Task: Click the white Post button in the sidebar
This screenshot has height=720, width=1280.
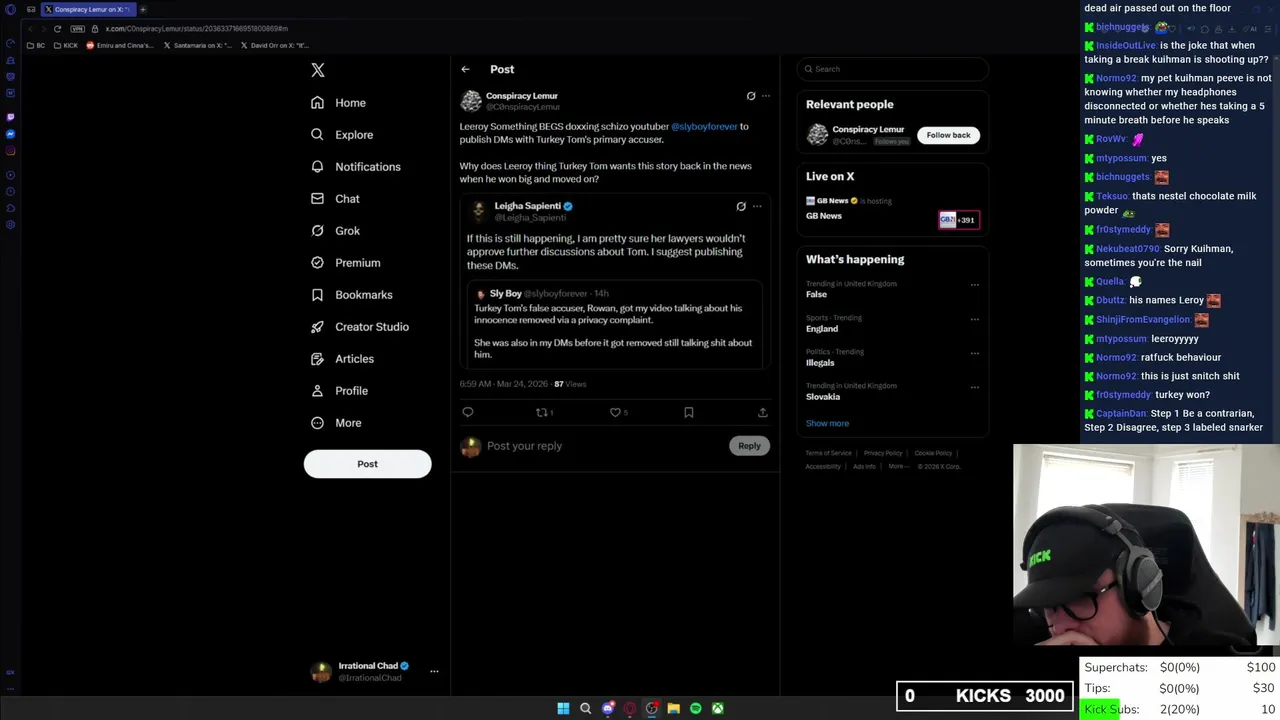Action: click(x=367, y=464)
